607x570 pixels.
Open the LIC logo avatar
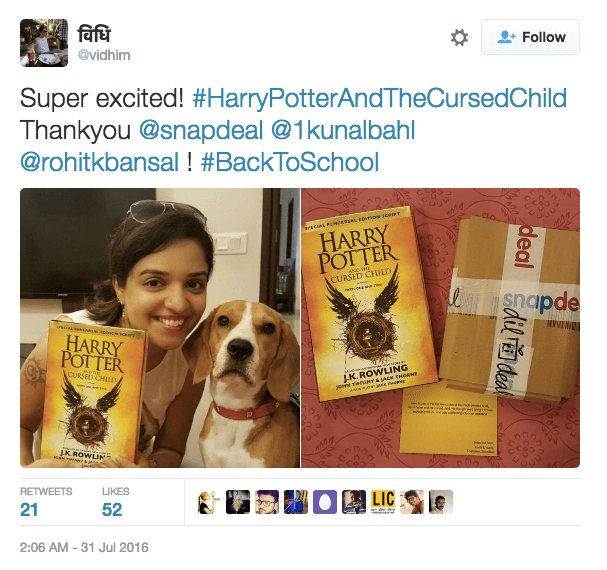pos(383,502)
